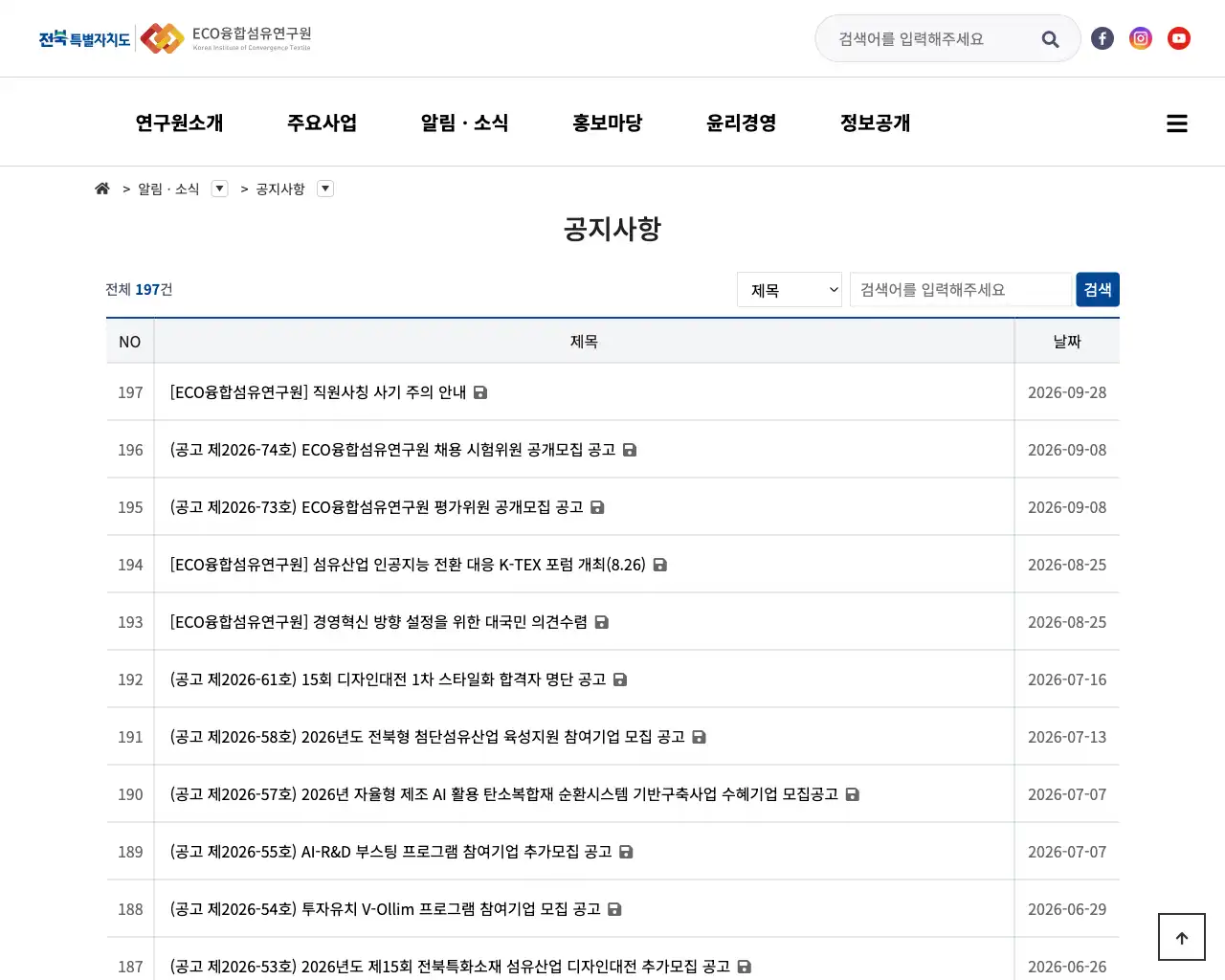Click the 전북특별자치도 logo
Image resolution: width=1225 pixels, height=980 pixels.
tap(84, 38)
